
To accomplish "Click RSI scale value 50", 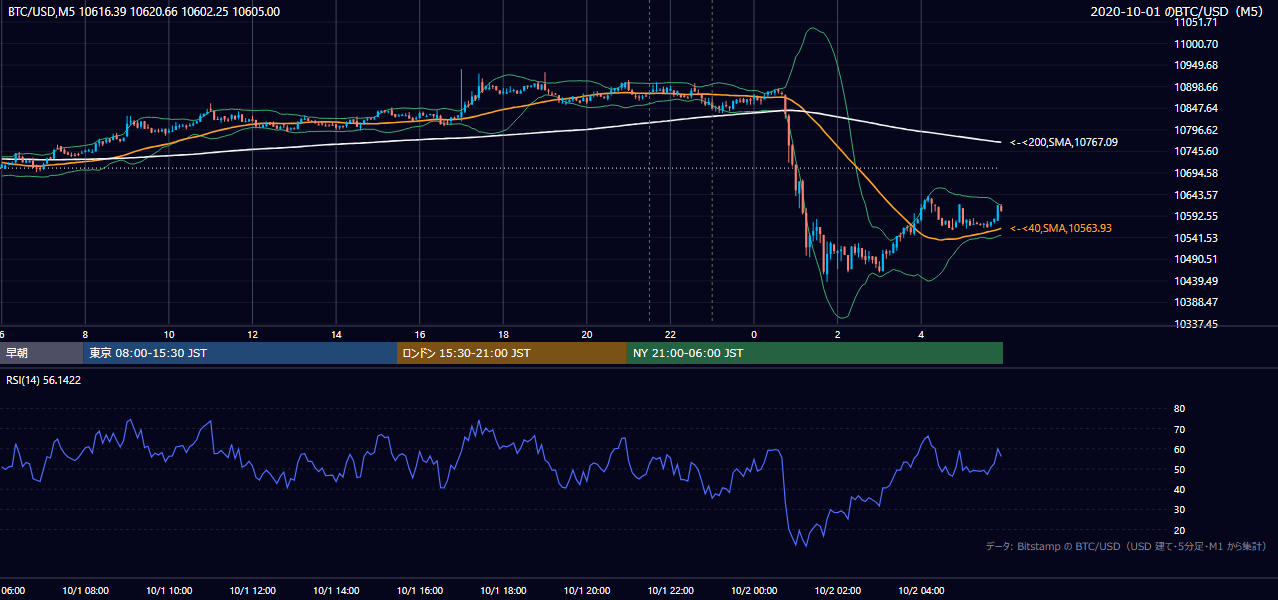I will click(x=1179, y=469).
